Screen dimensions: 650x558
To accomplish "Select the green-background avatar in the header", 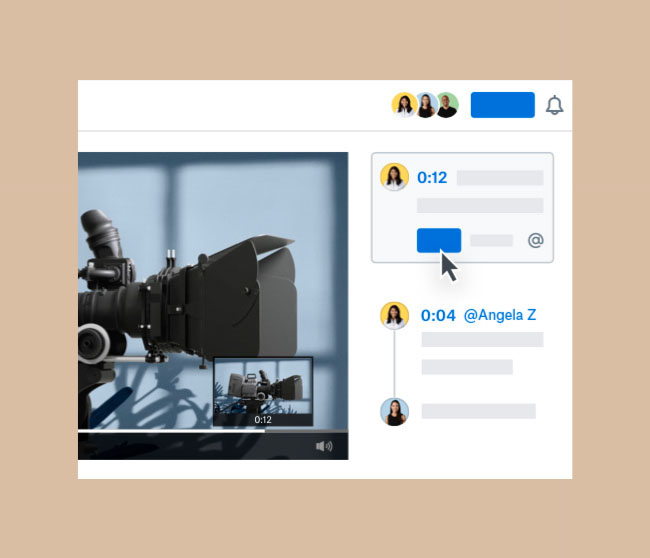I will click(448, 105).
